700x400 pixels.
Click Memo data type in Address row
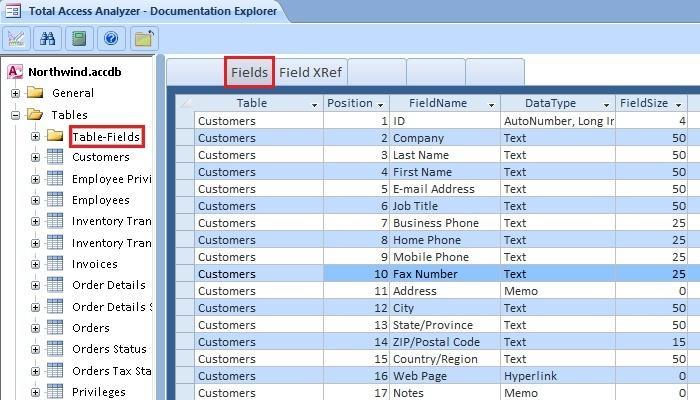click(558, 291)
